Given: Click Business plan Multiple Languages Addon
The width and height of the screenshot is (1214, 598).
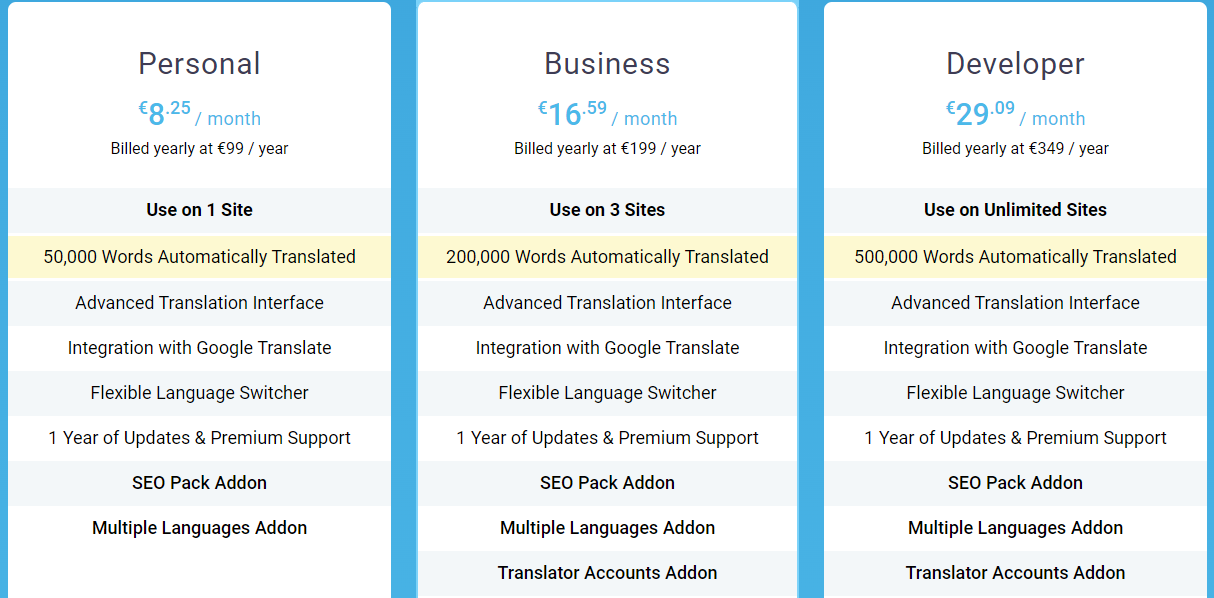Looking at the screenshot, I should pyautogui.click(x=607, y=528).
